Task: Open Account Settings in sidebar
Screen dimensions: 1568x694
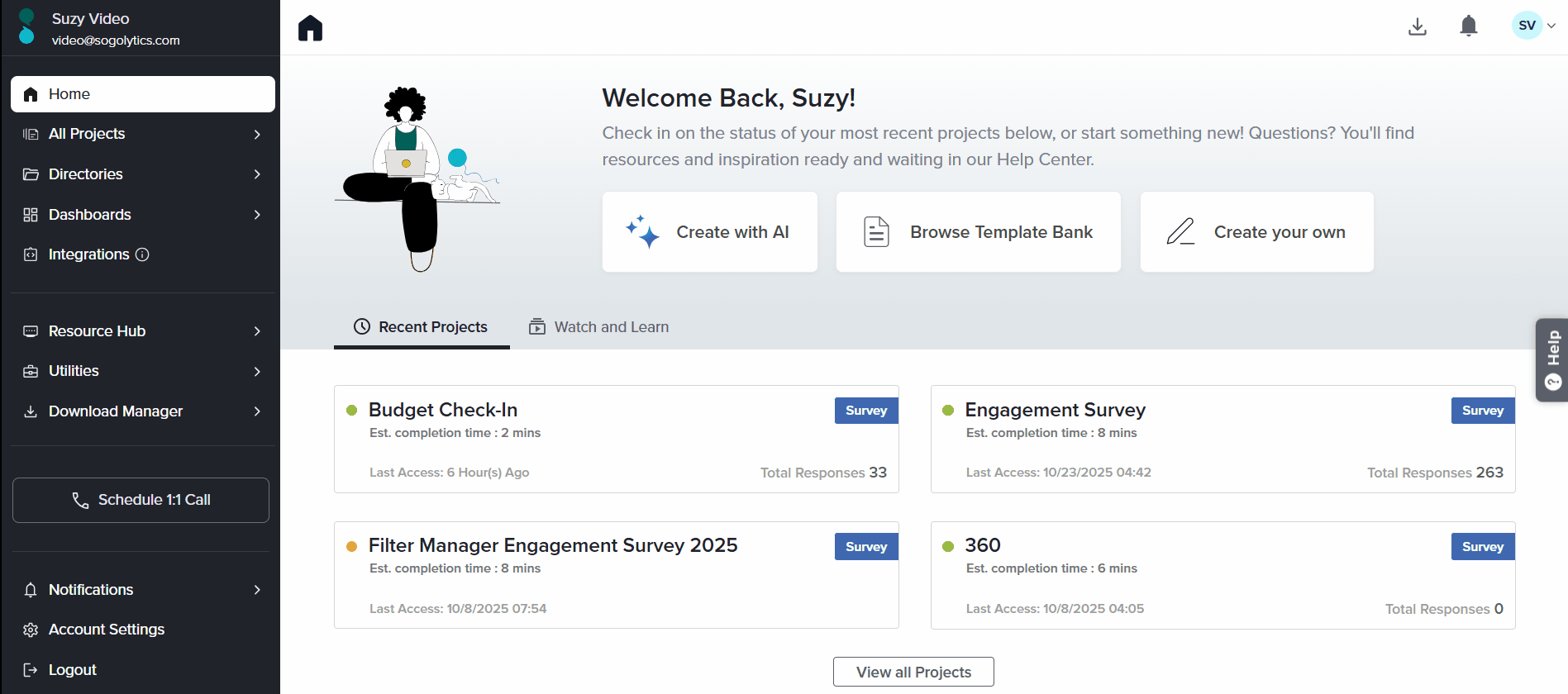Action: pos(107,630)
